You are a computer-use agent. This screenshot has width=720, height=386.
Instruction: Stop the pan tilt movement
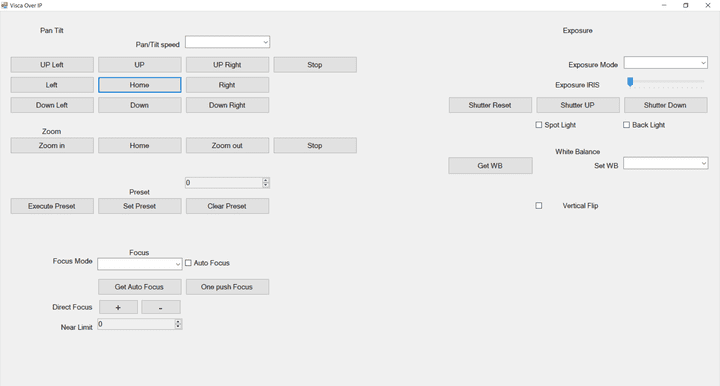pos(315,65)
